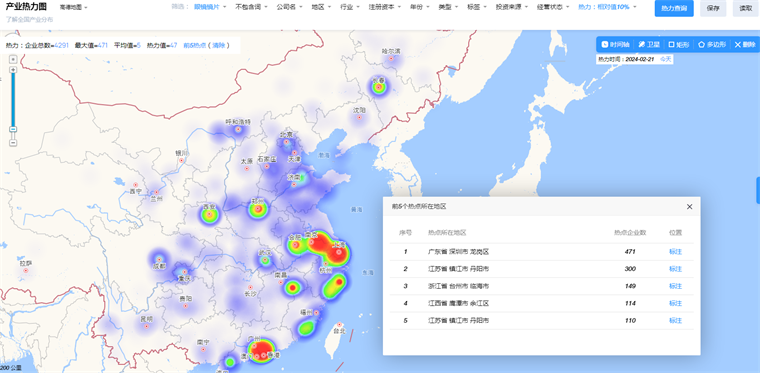Click the 热力查询 button
The image size is (760, 373).
(674, 8)
